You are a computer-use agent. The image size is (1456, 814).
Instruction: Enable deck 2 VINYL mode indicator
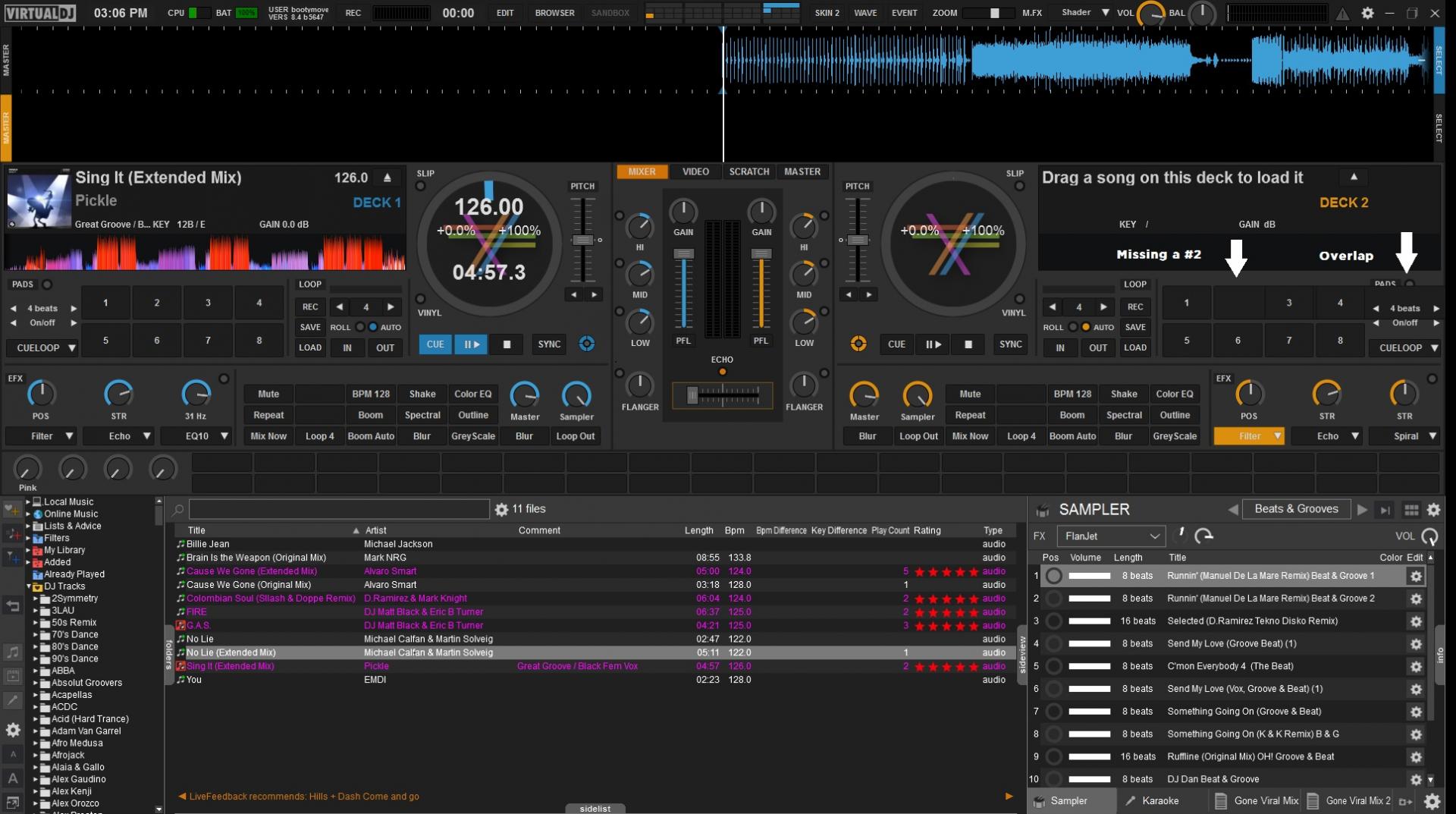[1019, 299]
